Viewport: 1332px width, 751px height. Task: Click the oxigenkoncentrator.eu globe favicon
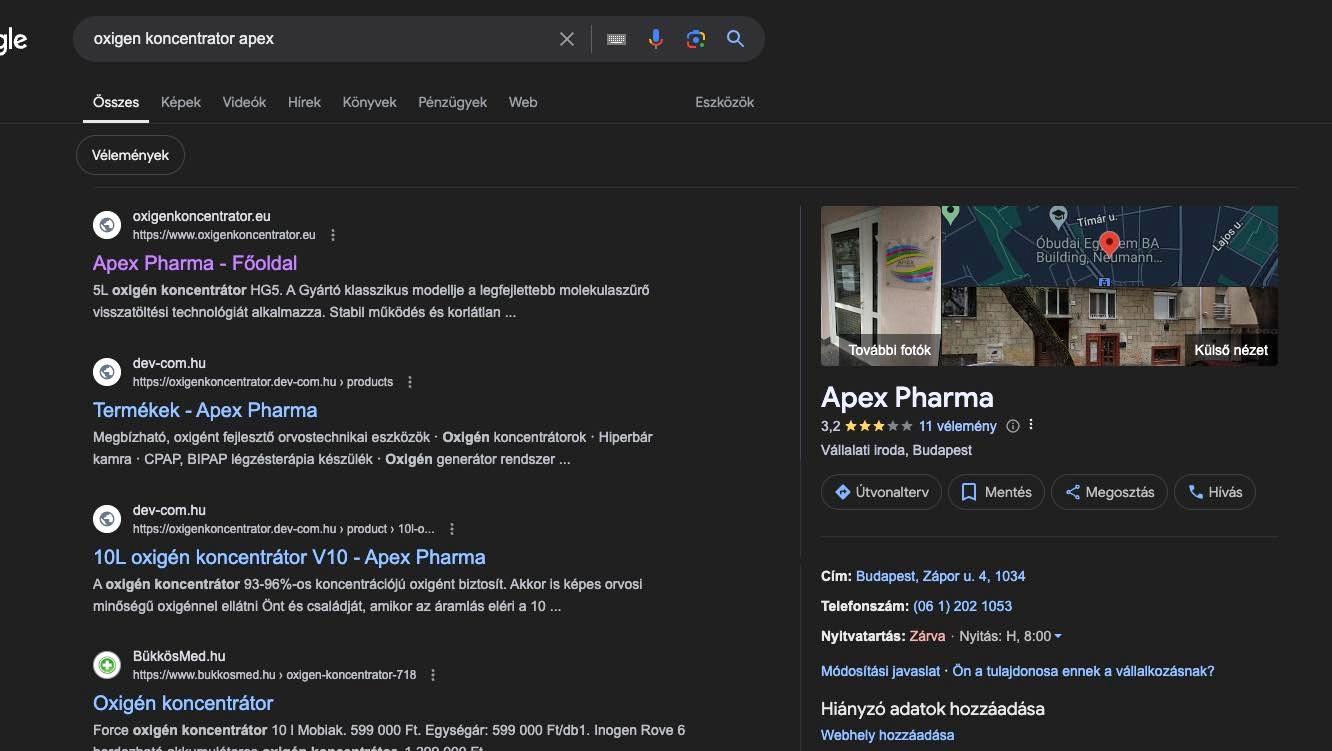[107, 225]
